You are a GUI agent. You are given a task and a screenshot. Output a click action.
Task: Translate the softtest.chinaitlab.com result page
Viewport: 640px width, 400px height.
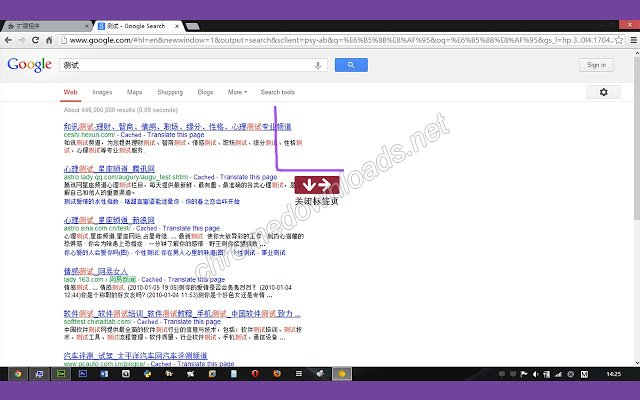point(192,322)
